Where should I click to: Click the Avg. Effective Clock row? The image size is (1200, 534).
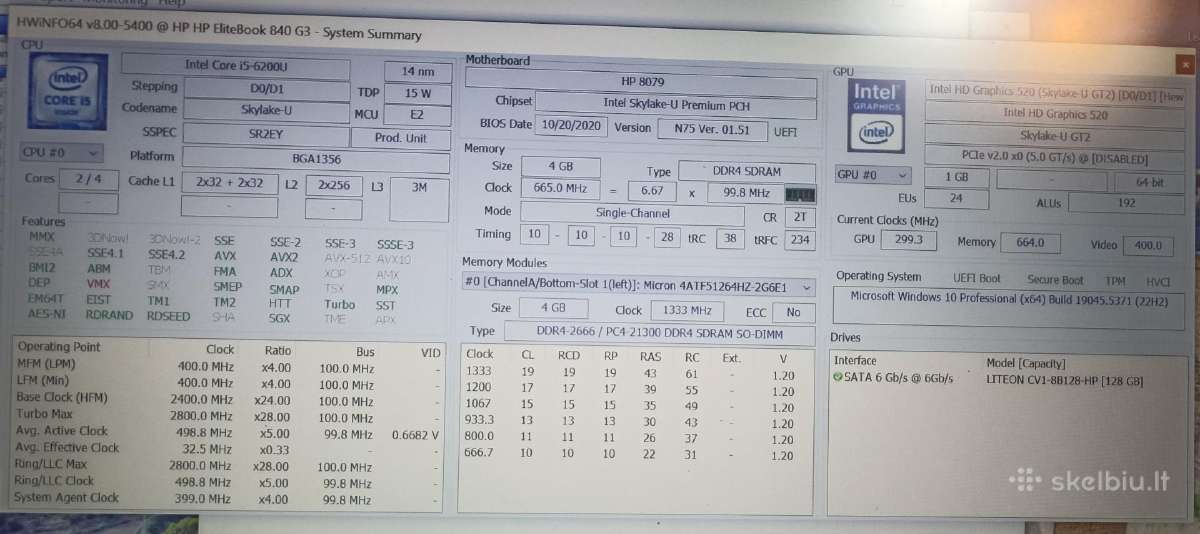[229, 448]
